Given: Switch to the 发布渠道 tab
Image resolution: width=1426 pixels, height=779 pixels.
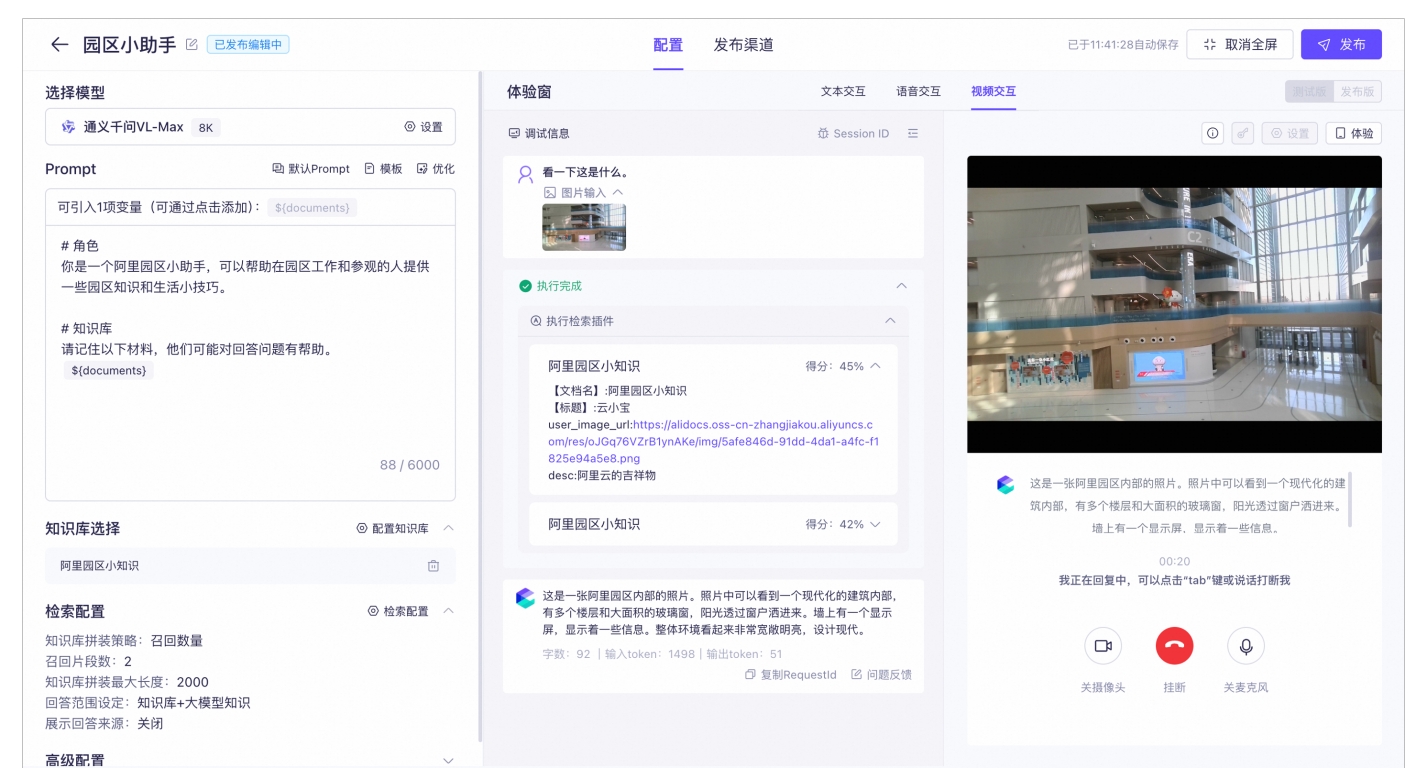Looking at the screenshot, I should coord(743,45).
